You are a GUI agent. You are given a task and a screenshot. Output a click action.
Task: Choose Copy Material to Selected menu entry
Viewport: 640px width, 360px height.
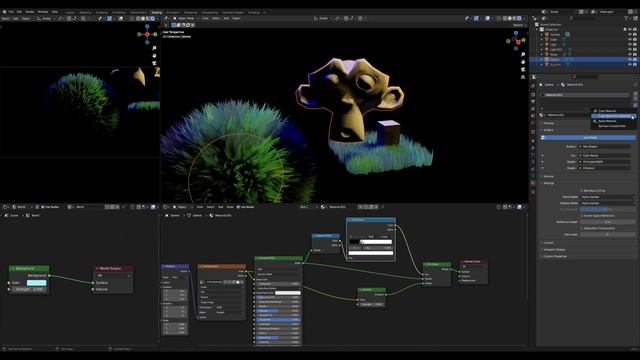[613, 116]
